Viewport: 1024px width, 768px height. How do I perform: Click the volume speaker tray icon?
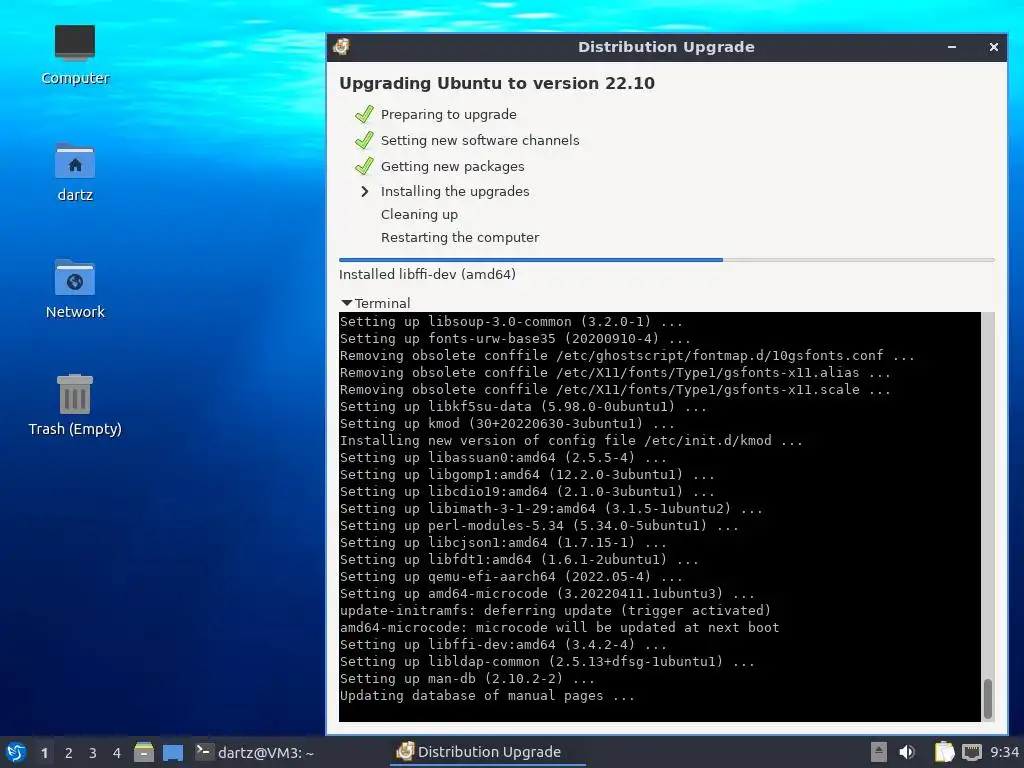(907, 752)
